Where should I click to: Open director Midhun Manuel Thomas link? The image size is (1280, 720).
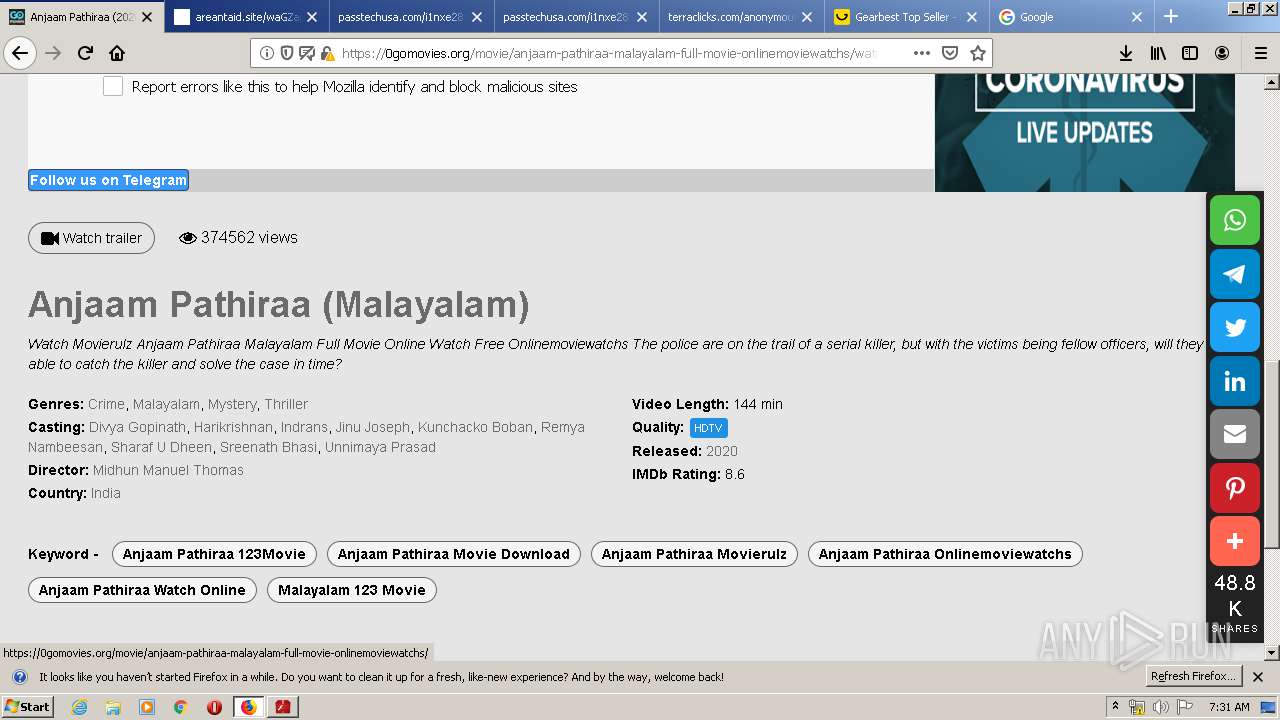(x=168, y=470)
